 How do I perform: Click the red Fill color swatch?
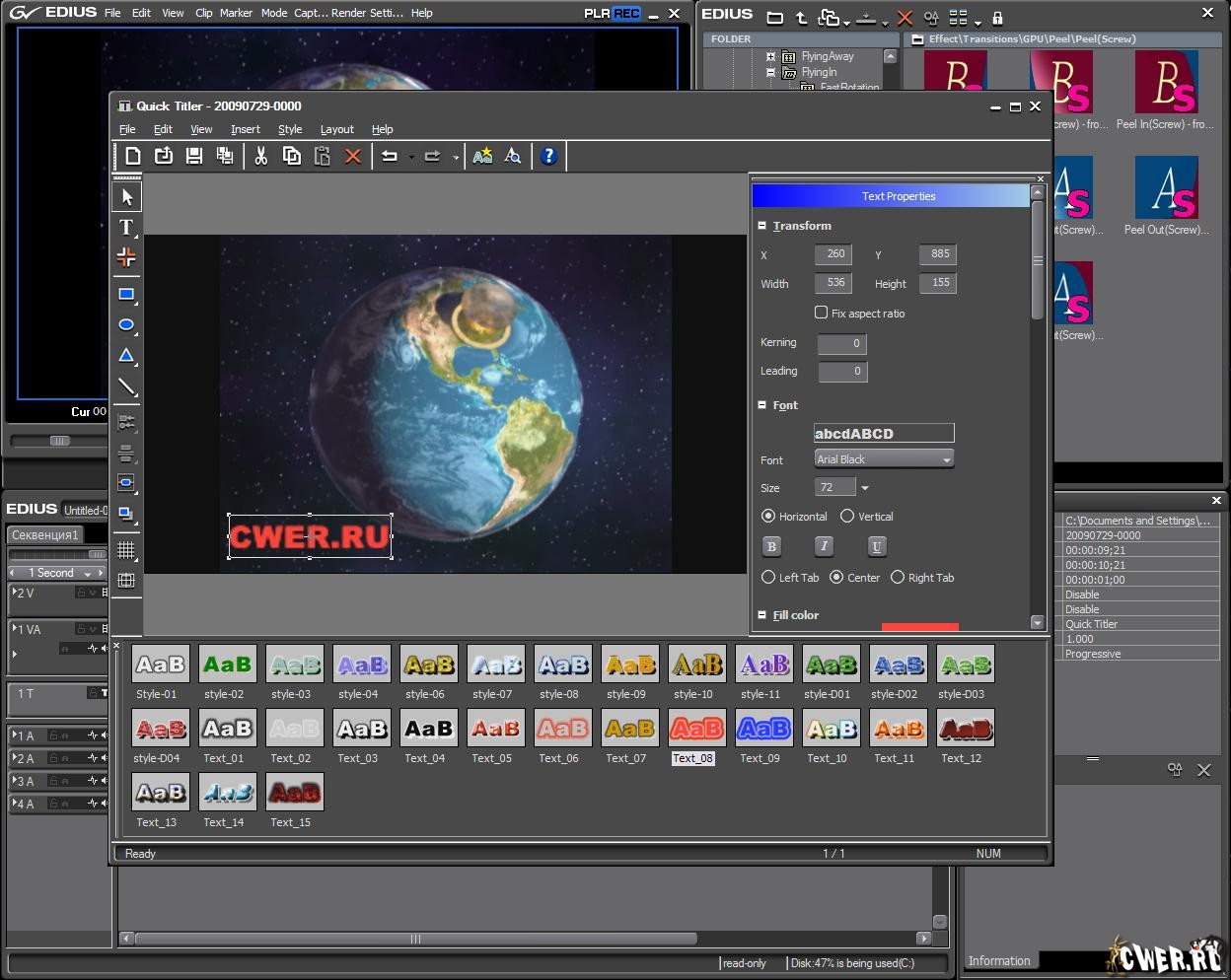coord(919,625)
